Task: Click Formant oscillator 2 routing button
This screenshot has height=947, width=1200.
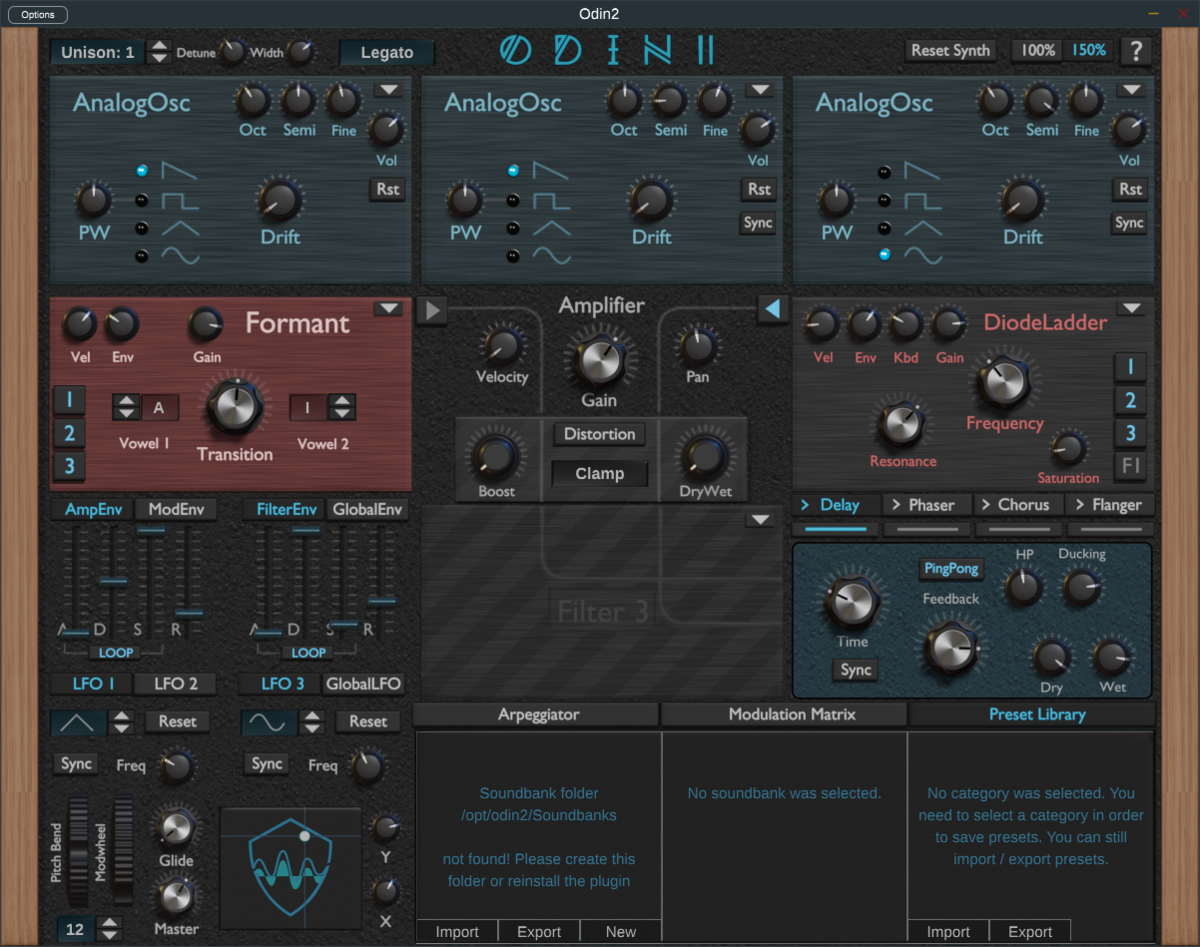Action: point(69,434)
